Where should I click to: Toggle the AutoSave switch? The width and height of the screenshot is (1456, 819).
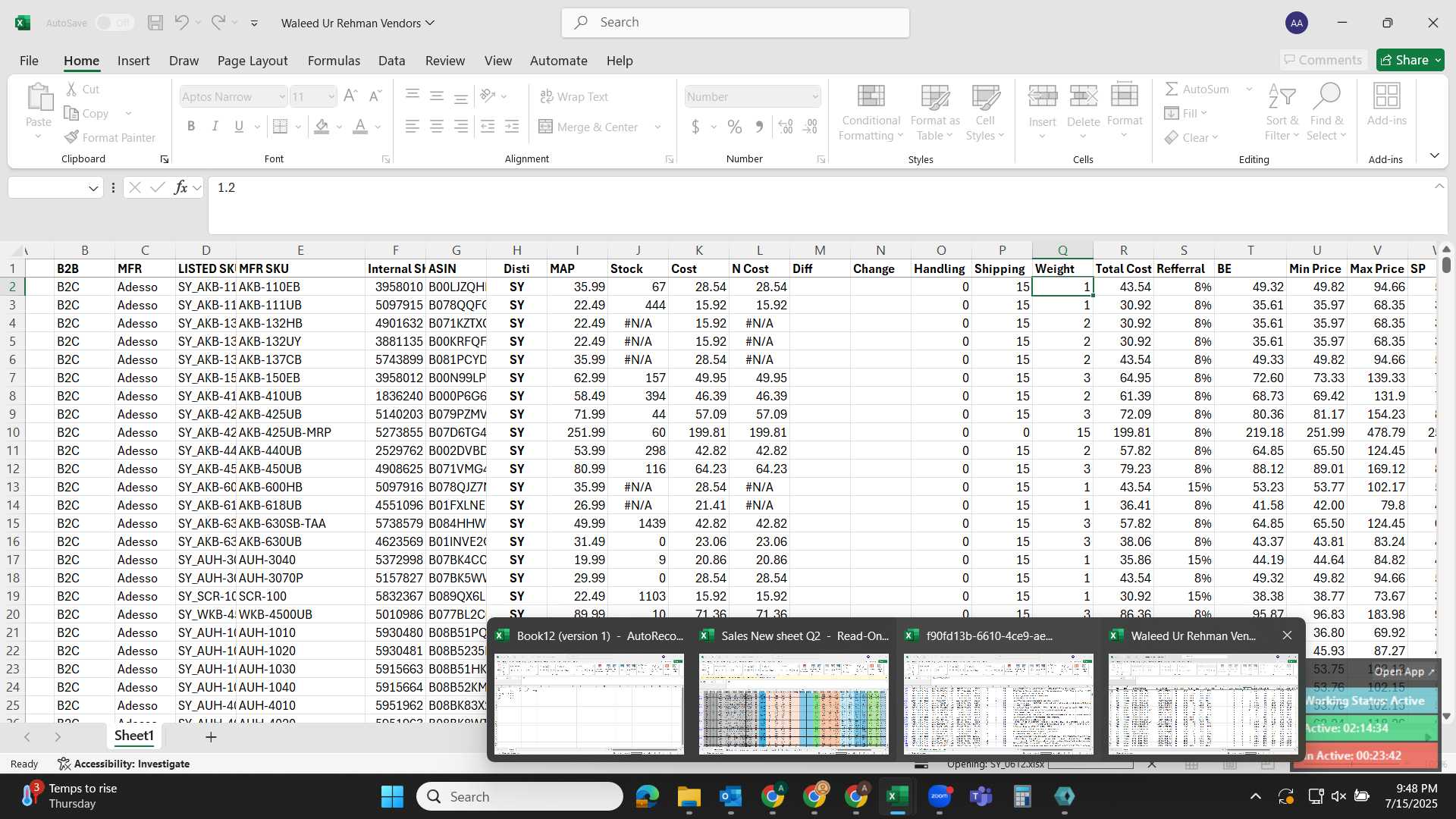click(x=115, y=23)
